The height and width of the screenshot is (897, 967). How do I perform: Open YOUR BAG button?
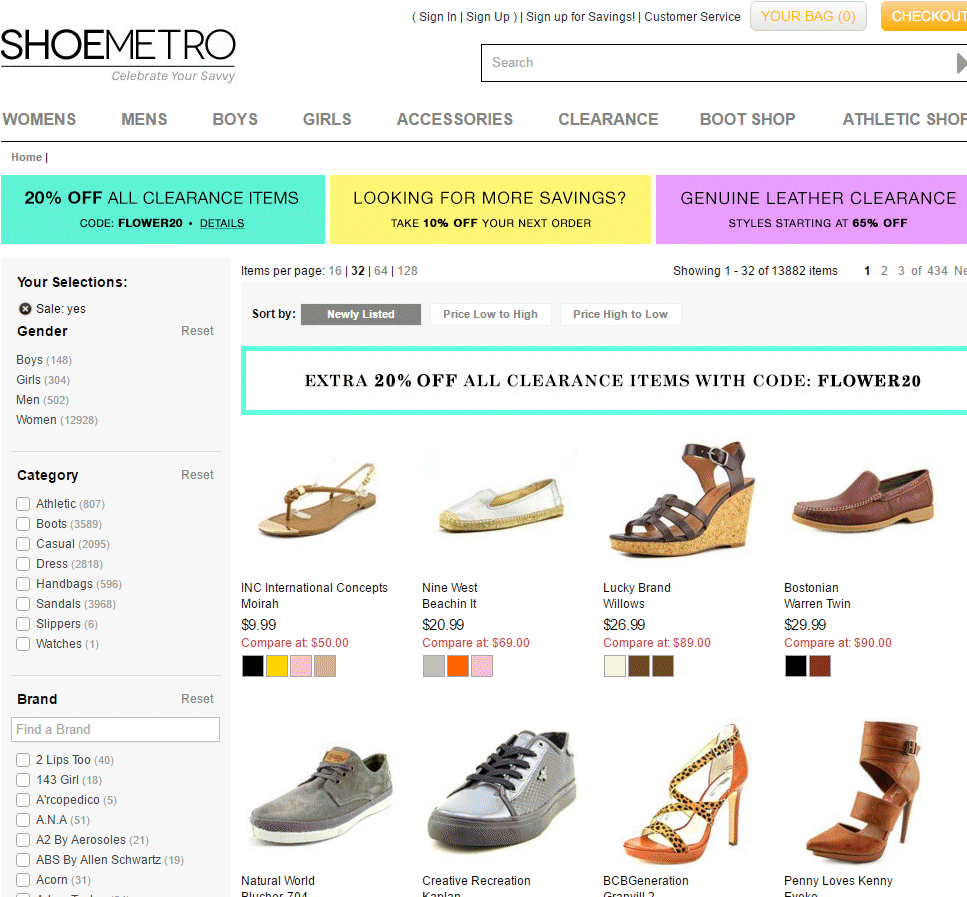pos(808,17)
